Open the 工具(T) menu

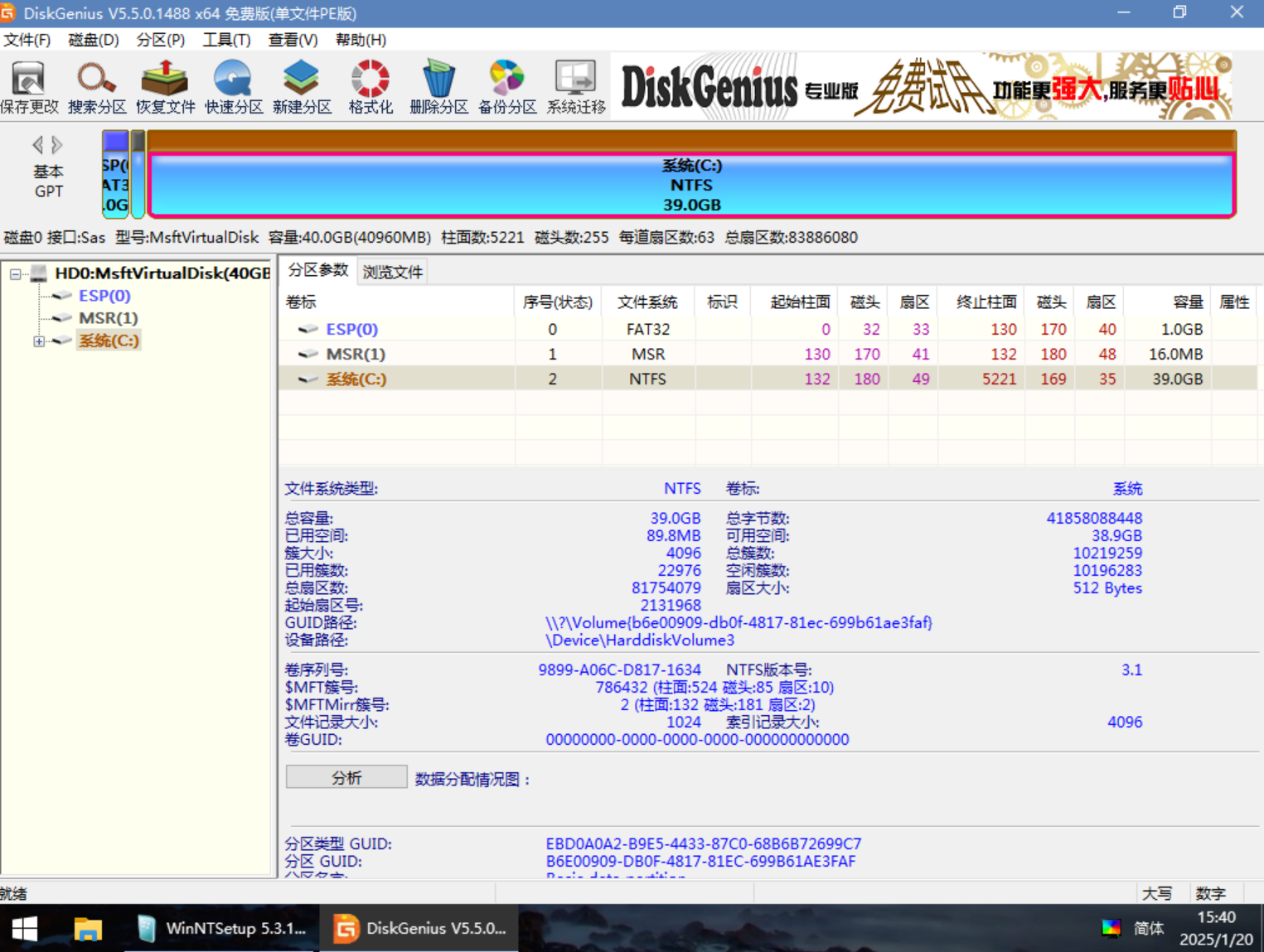tap(227, 40)
